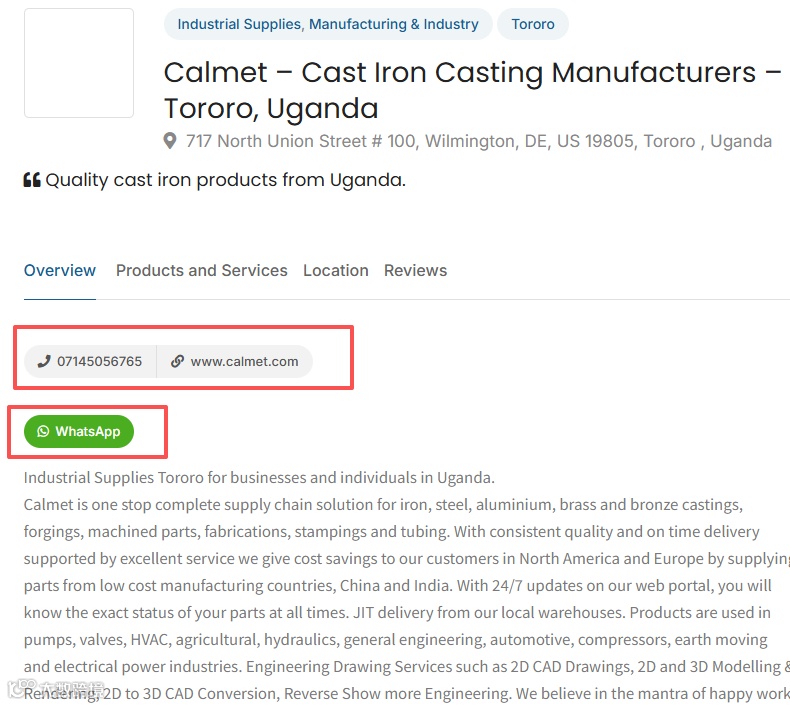Click the quotation mark icon before the tagline

(32, 180)
